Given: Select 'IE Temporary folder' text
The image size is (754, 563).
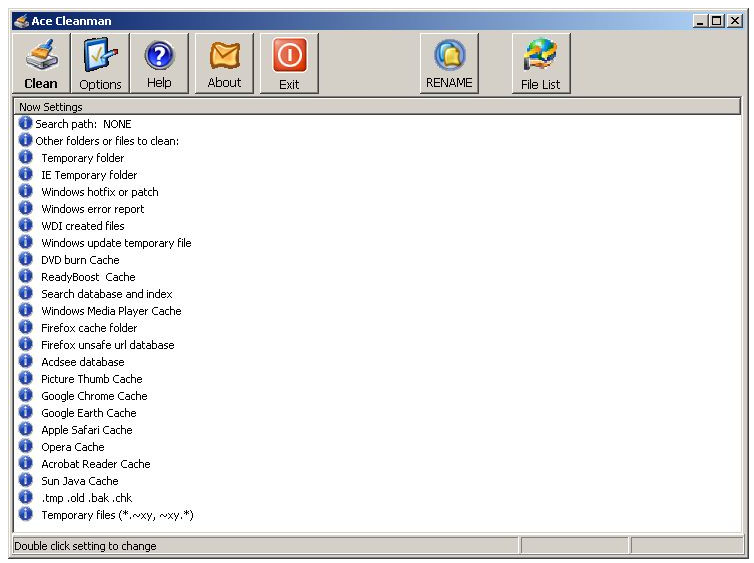Looking at the screenshot, I should 89,175.
